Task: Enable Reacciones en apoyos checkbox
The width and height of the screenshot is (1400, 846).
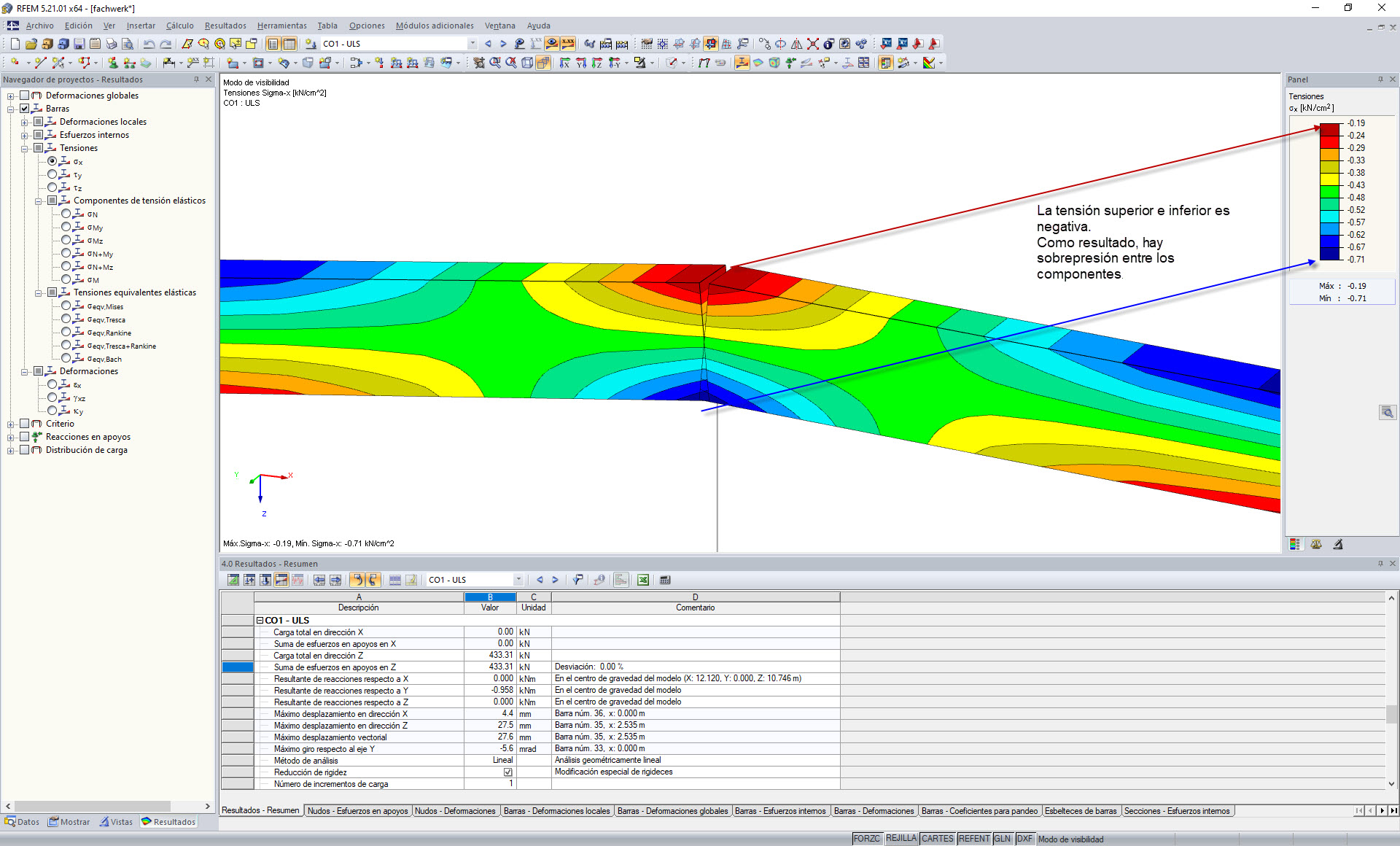Action: pos(25,437)
